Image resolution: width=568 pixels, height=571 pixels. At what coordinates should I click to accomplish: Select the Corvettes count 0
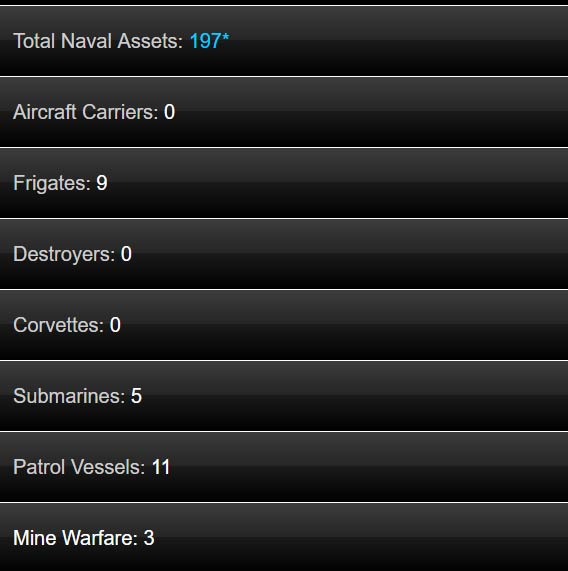tap(115, 325)
